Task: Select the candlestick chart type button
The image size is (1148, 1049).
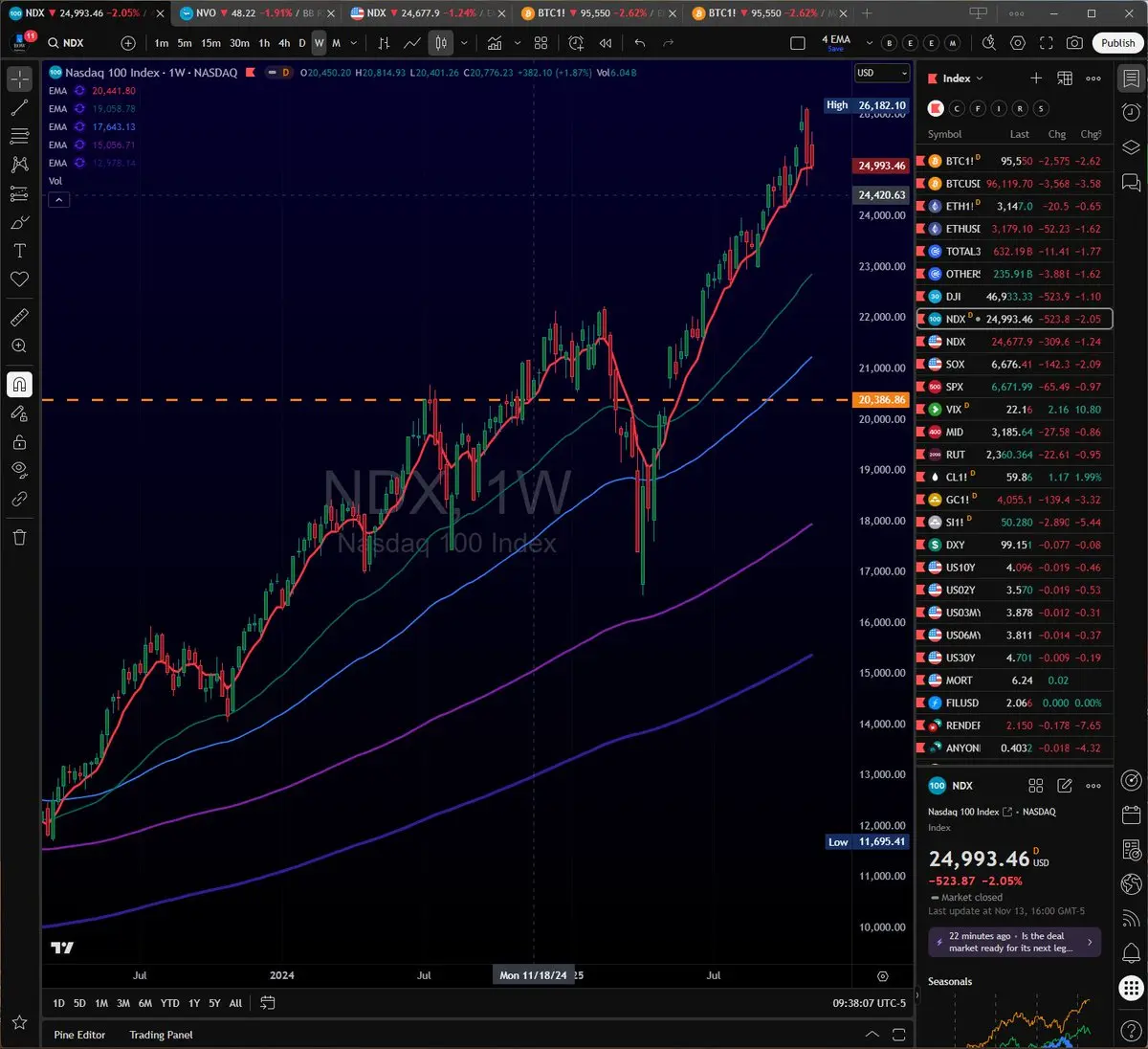Action: point(441,43)
